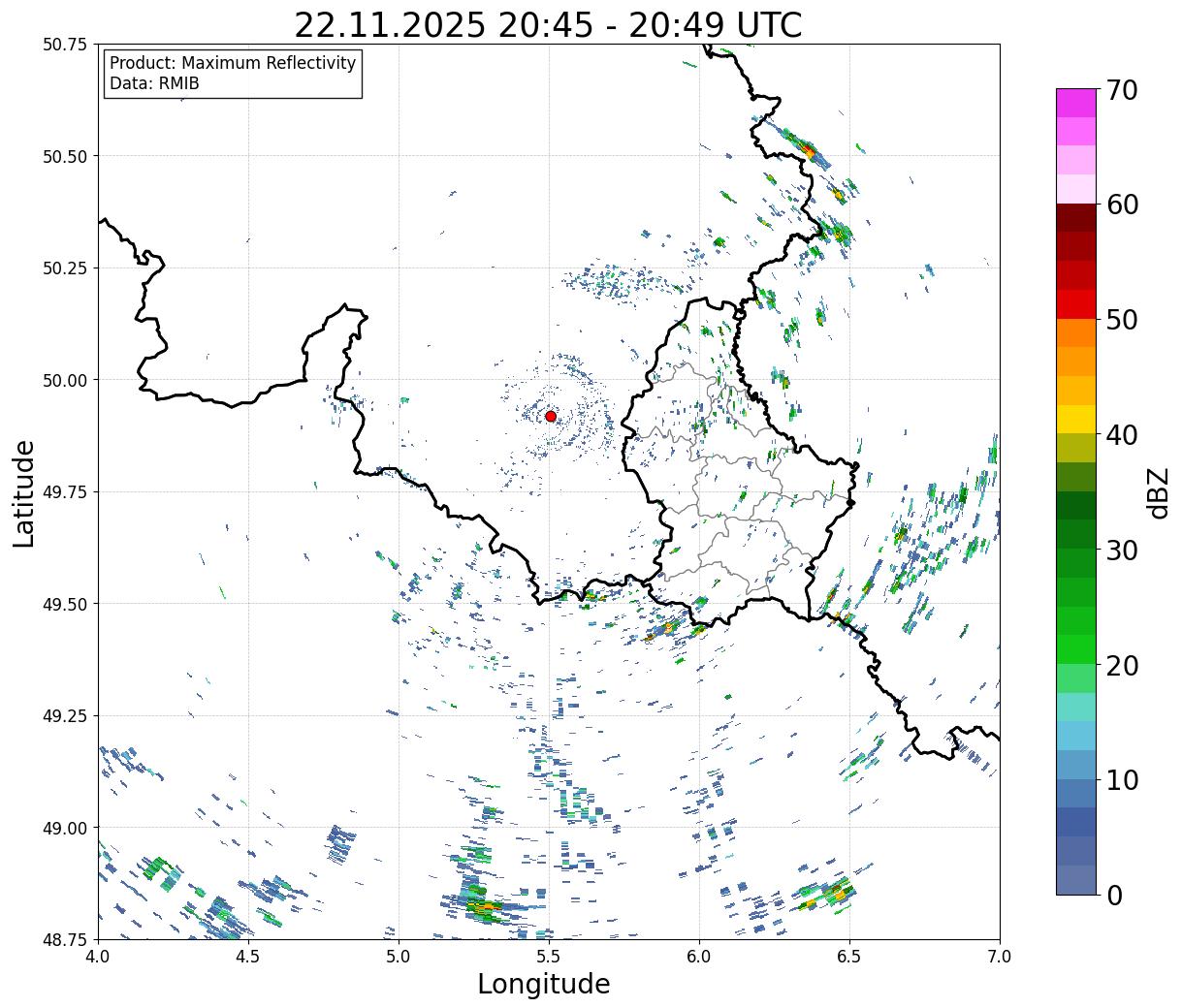
Task: Click the longitude tick label 5.0
Action: coord(399,957)
